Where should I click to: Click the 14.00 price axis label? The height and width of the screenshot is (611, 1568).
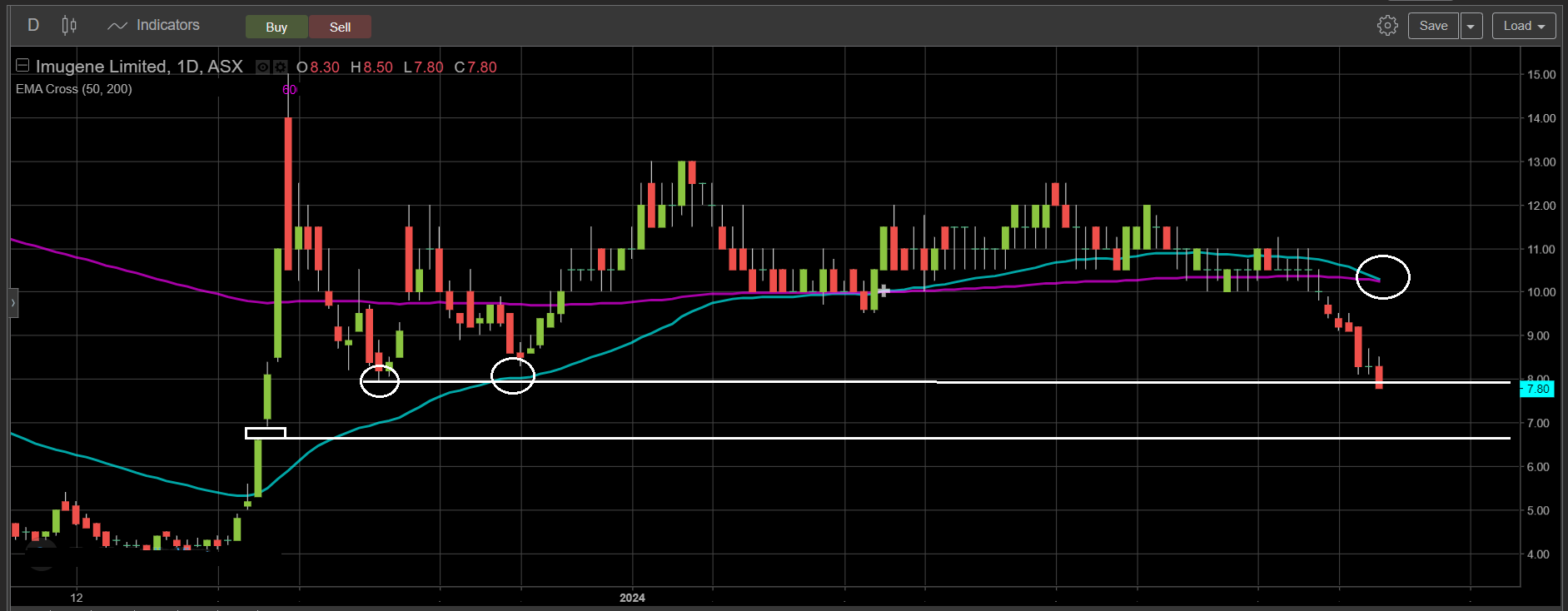[1541, 118]
